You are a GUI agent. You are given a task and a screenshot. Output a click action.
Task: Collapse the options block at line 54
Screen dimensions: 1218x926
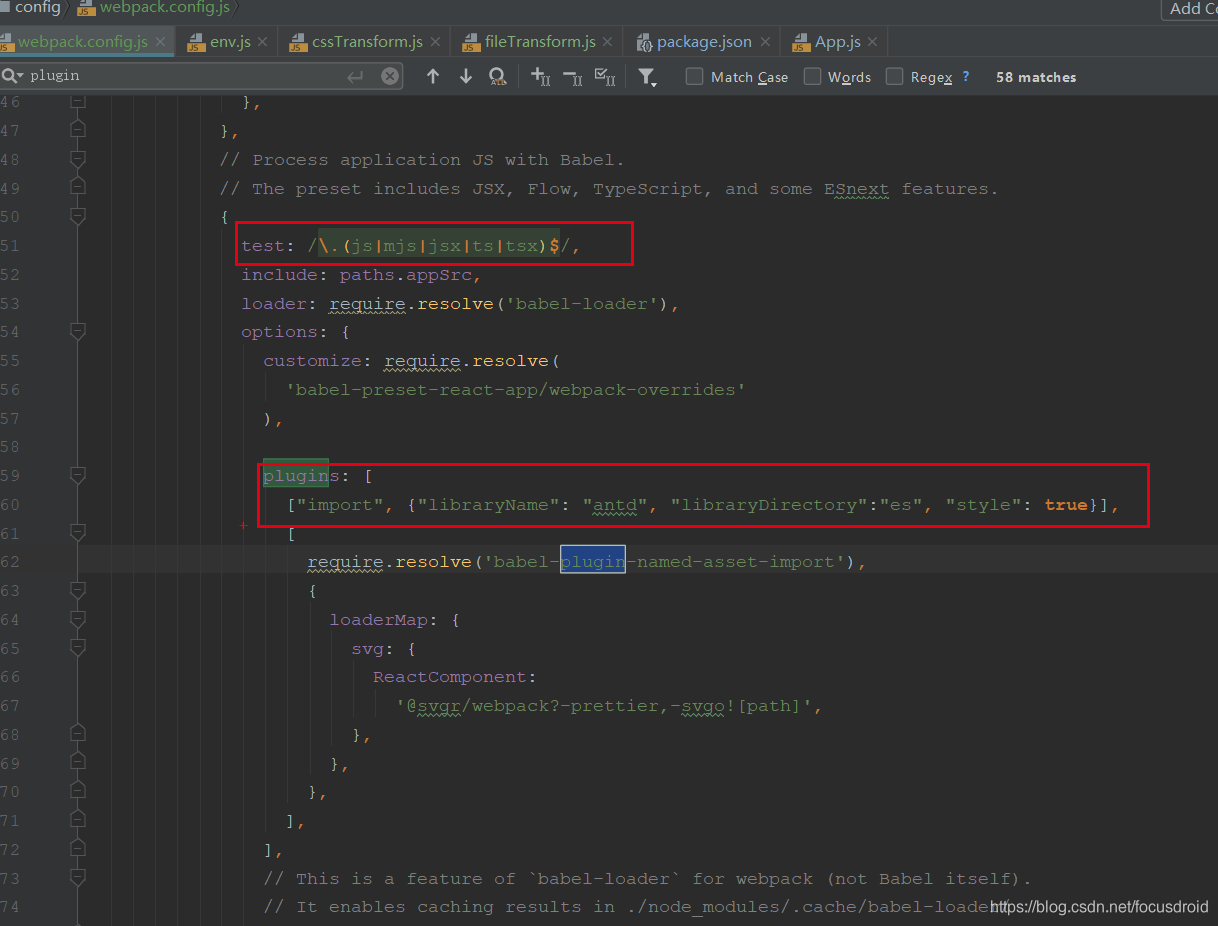tap(78, 332)
